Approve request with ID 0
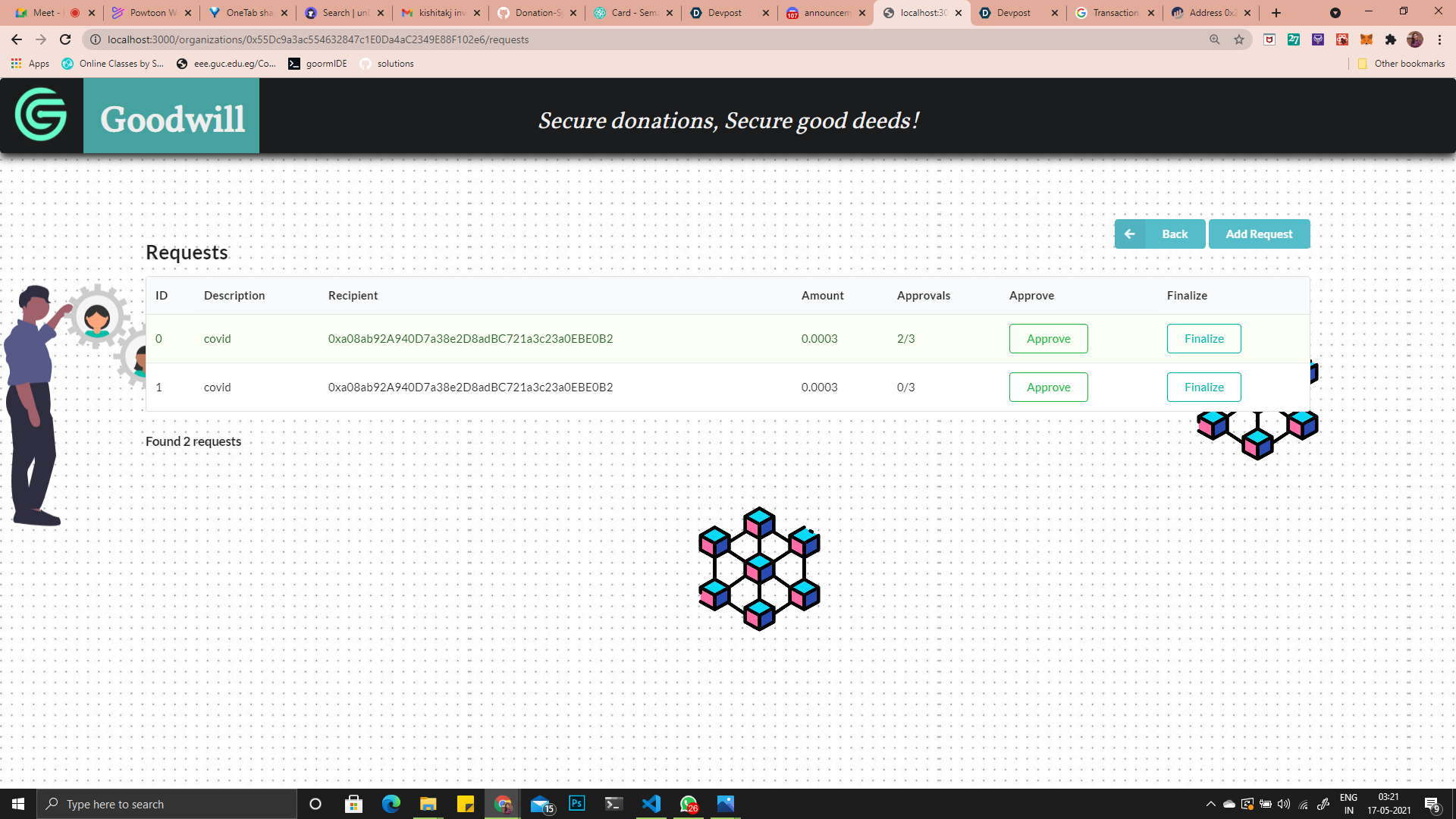The image size is (1456, 819). (1048, 339)
